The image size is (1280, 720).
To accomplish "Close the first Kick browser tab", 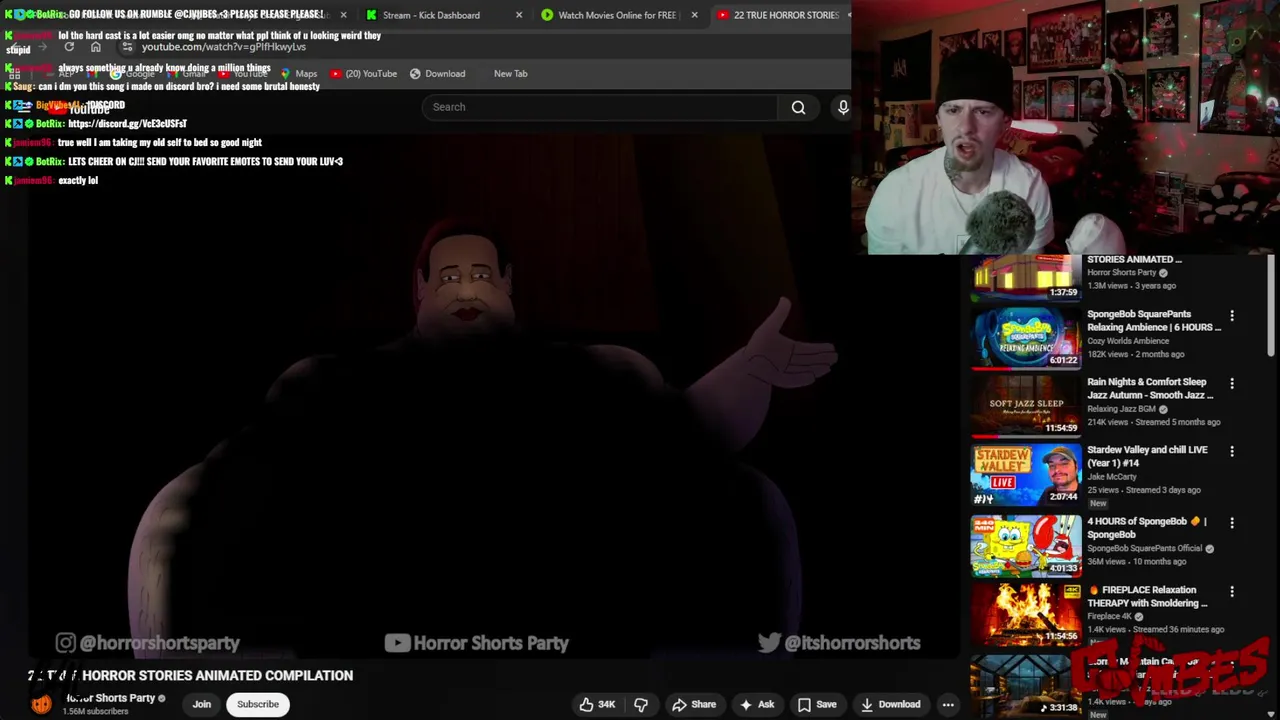I will (x=343, y=15).
